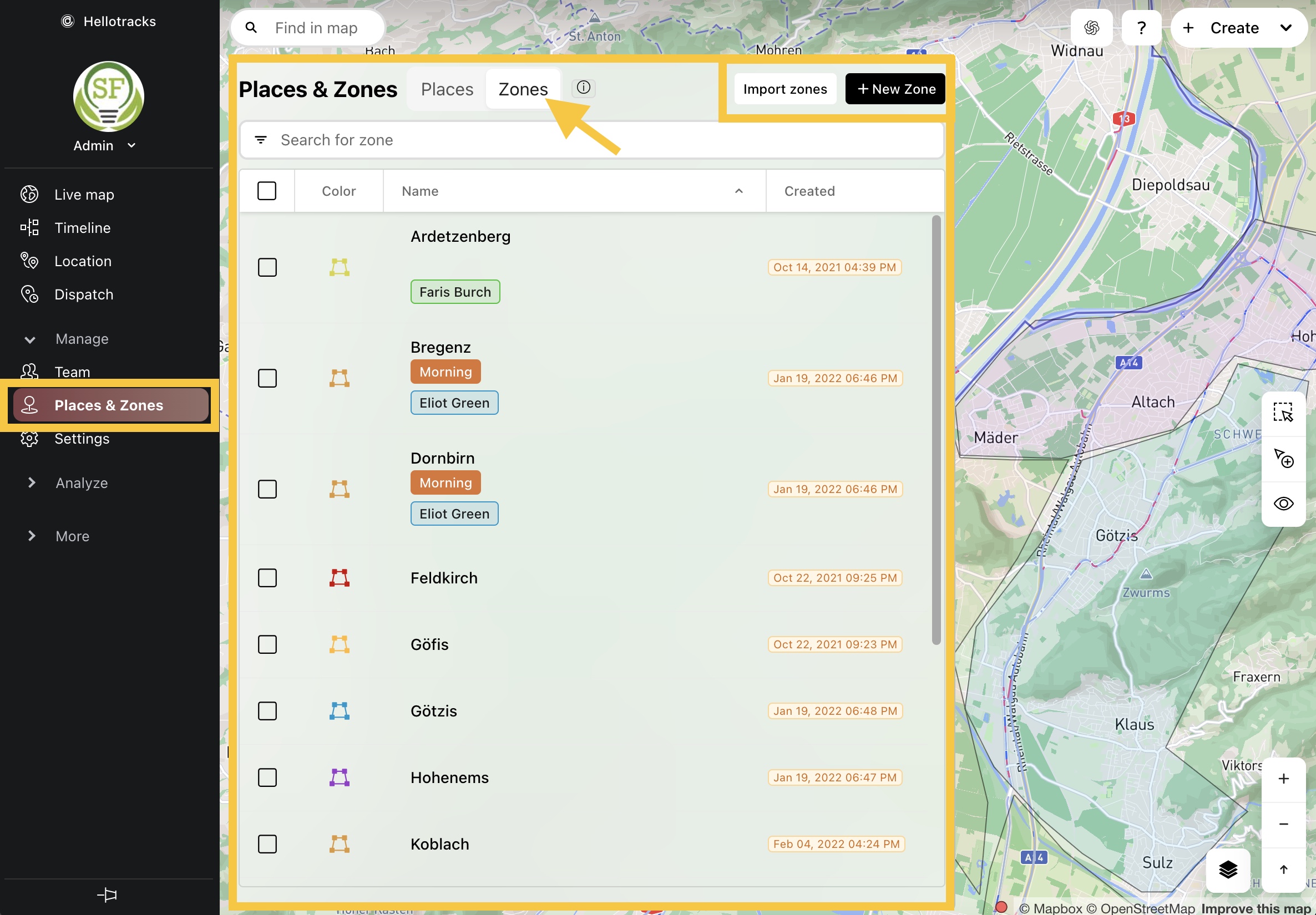Tick the checkbox for the Bregenz zone
The image size is (1316, 915).
coord(267,378)
